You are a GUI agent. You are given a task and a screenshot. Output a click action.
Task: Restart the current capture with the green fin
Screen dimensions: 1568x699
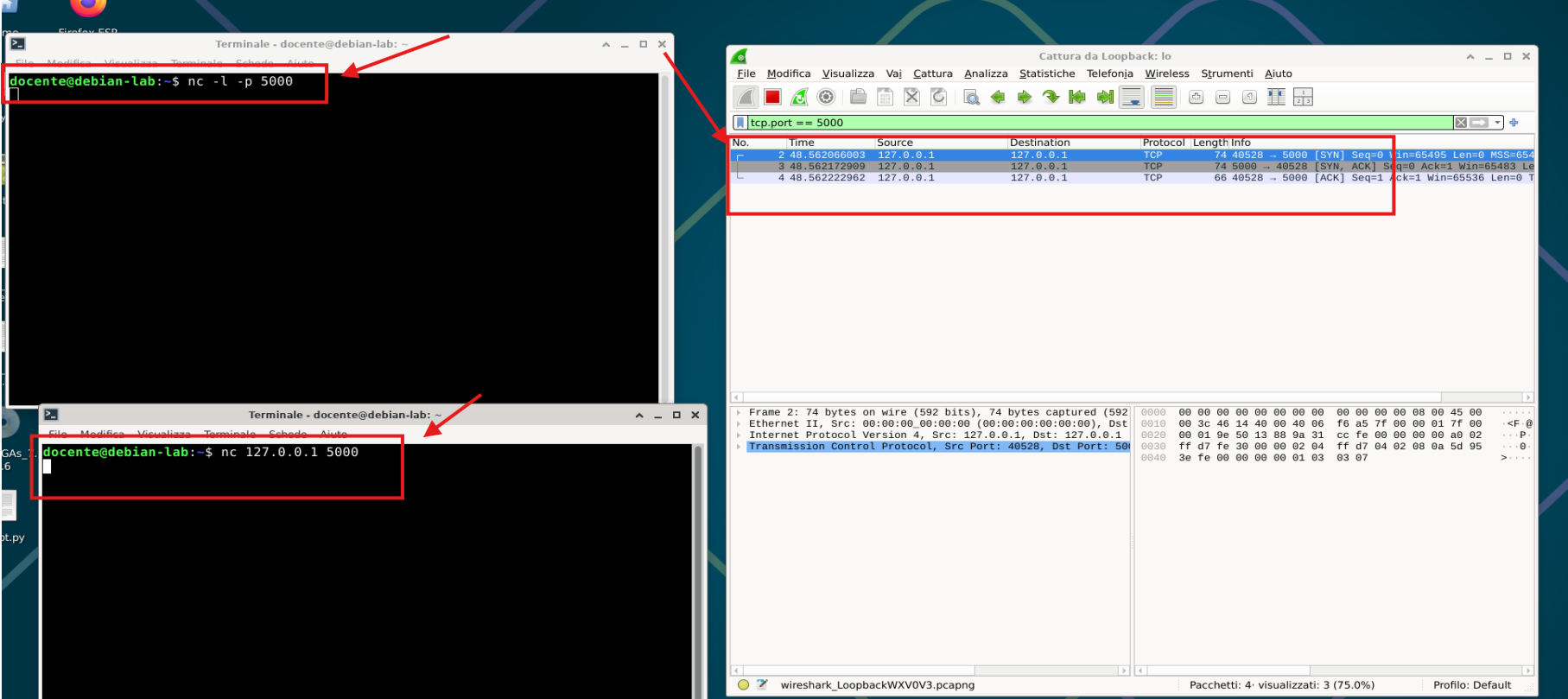tap(799, 98)
